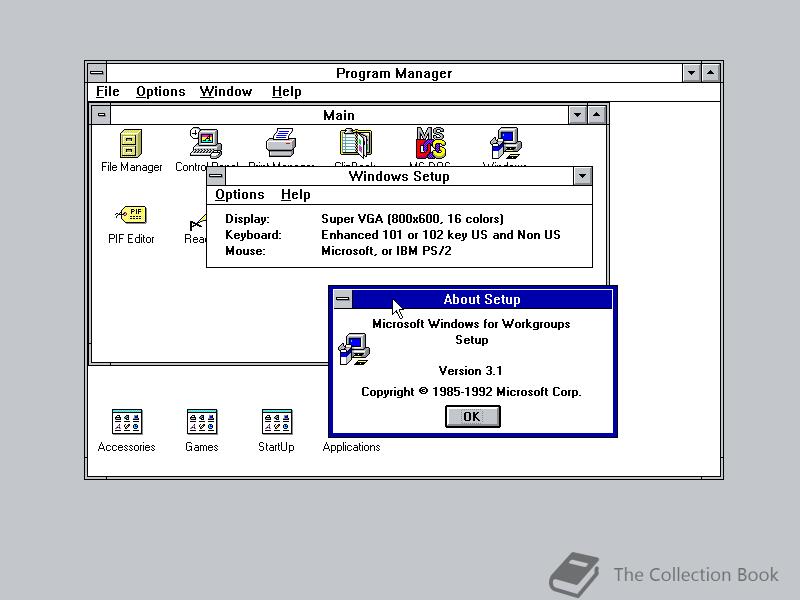Open the Print Manager printer icon
Screen dimensions: 800x600
pyautogui.click(x=281, y=143)
